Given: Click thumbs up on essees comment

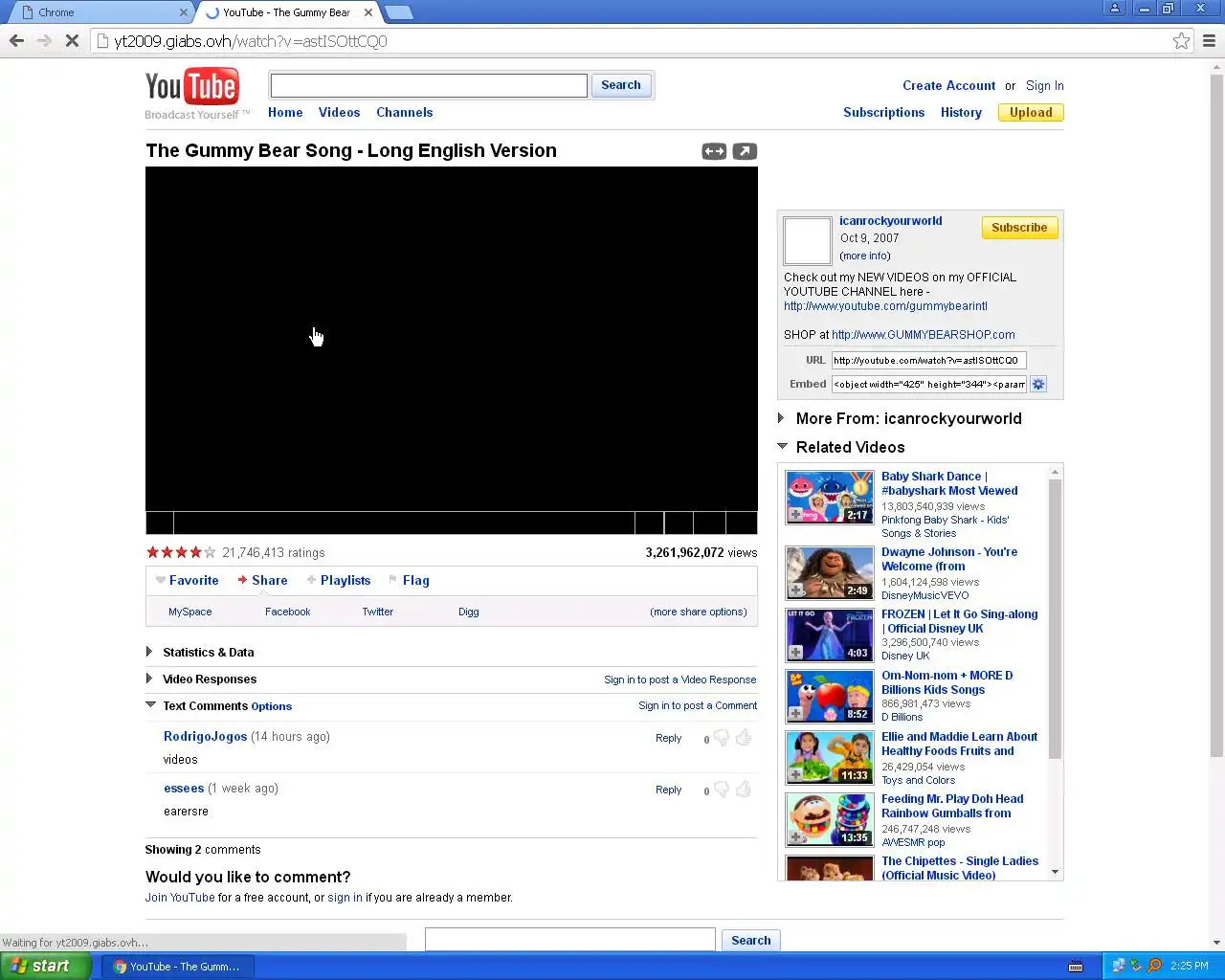Looking at the screenshot, I should (744, 789).
